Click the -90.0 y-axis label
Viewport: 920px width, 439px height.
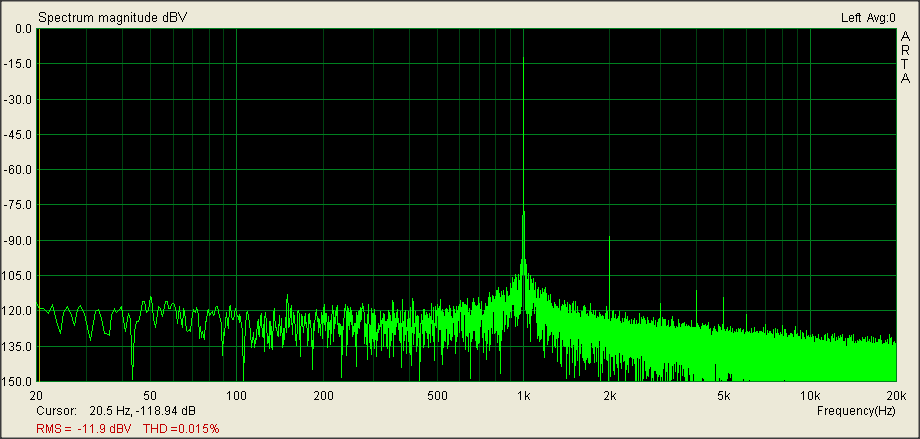[19, 240]
